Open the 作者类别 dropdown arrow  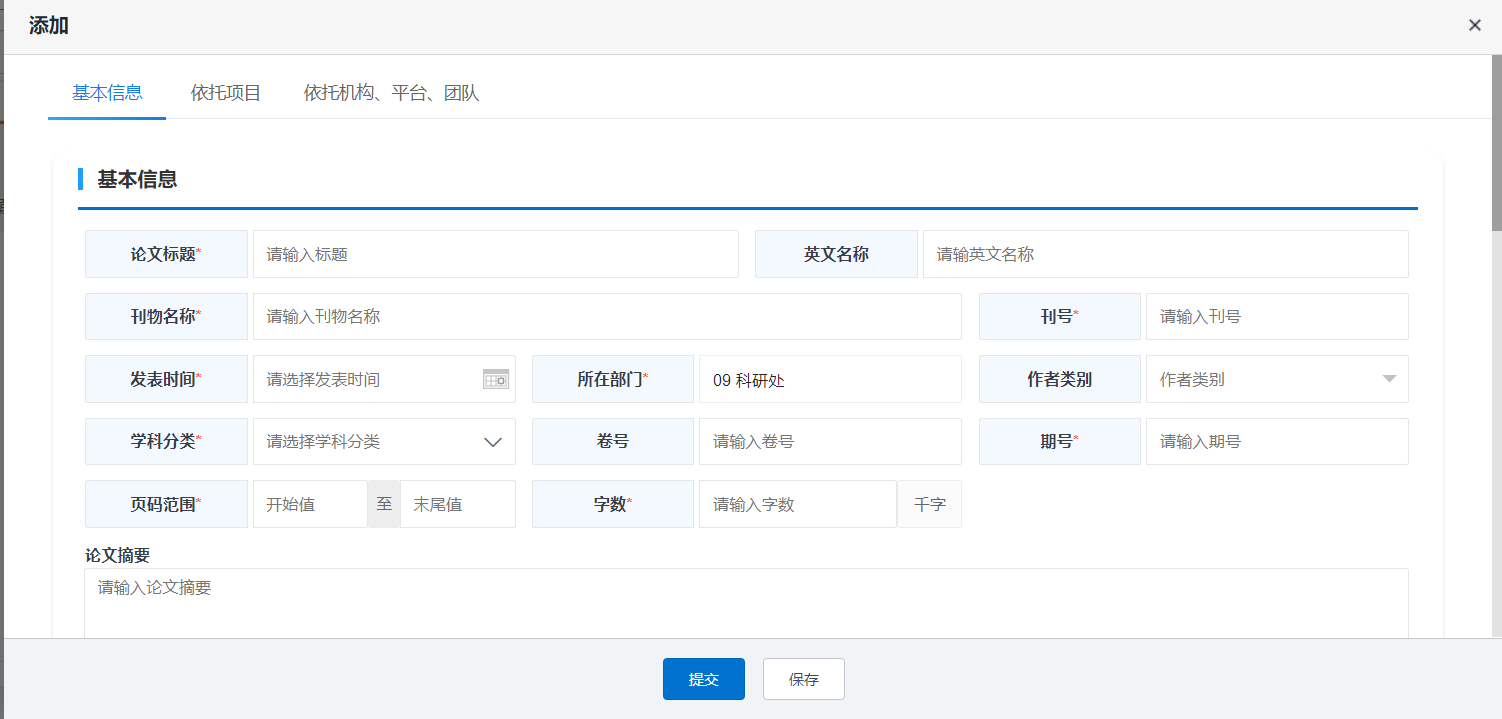pos(1388,379)
